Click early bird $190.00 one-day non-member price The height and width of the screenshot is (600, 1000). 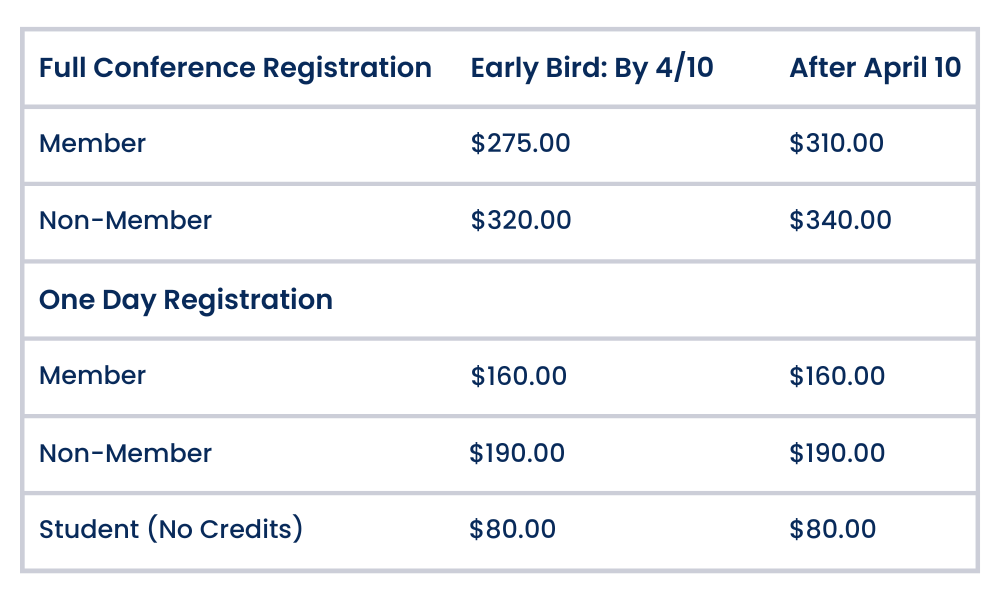click(x=517, y=454)
